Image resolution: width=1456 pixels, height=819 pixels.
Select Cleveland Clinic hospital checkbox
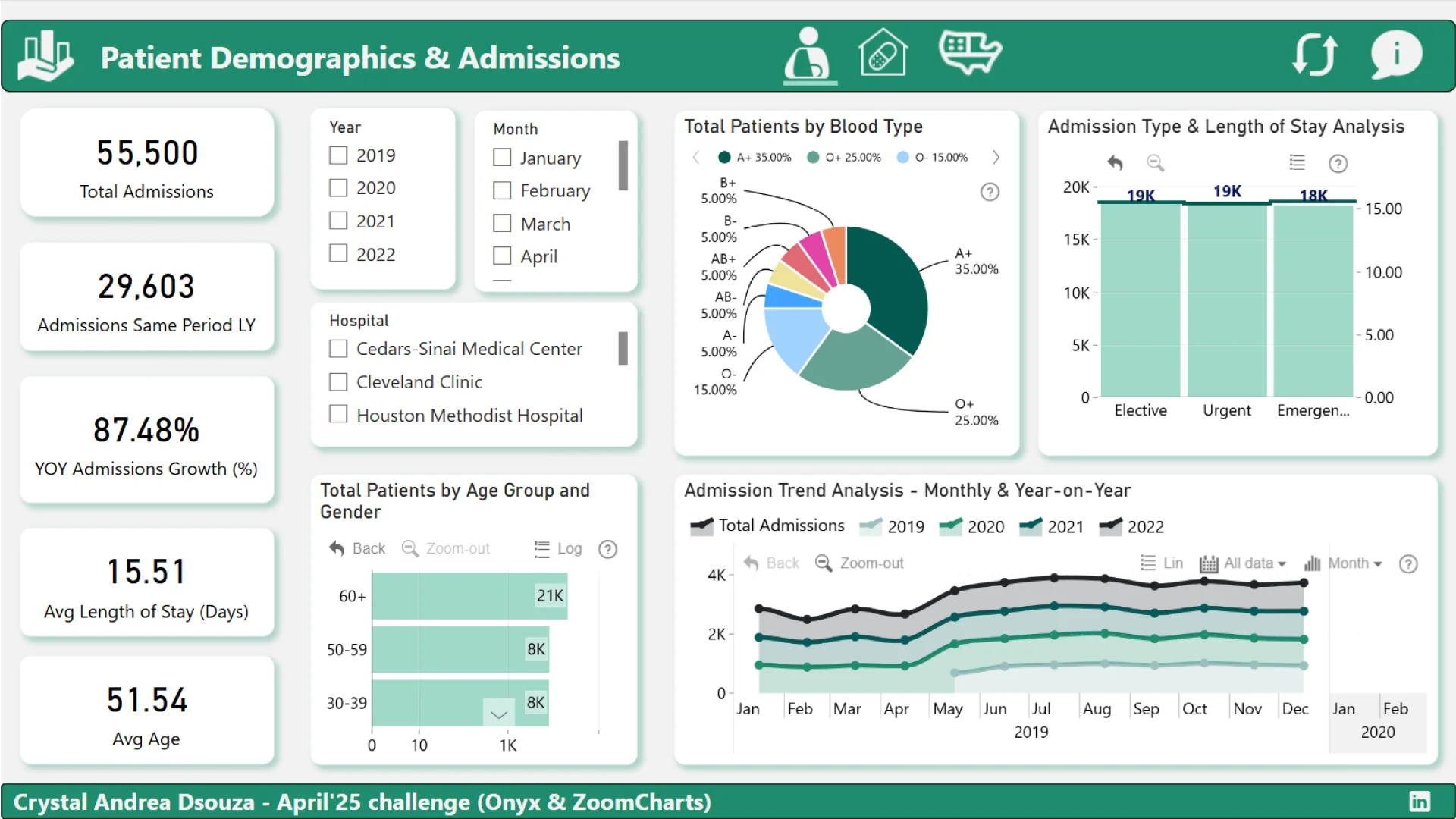click(338, 381)
